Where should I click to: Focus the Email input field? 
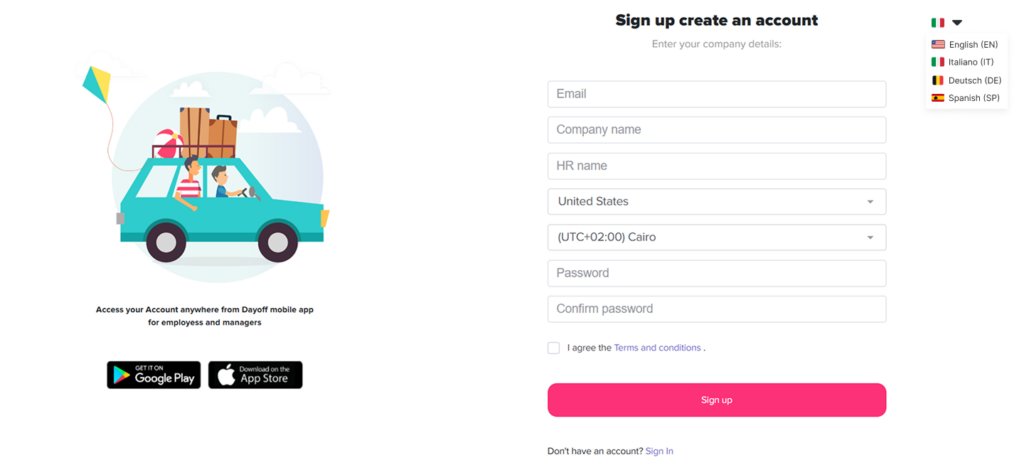click(x=716, y=94)
